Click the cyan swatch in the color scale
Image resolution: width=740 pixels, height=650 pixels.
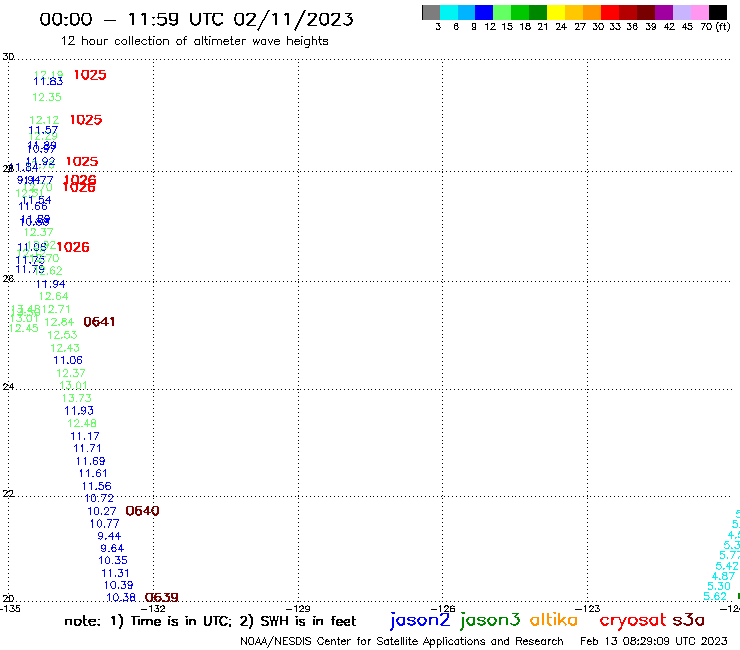[449, 12]
